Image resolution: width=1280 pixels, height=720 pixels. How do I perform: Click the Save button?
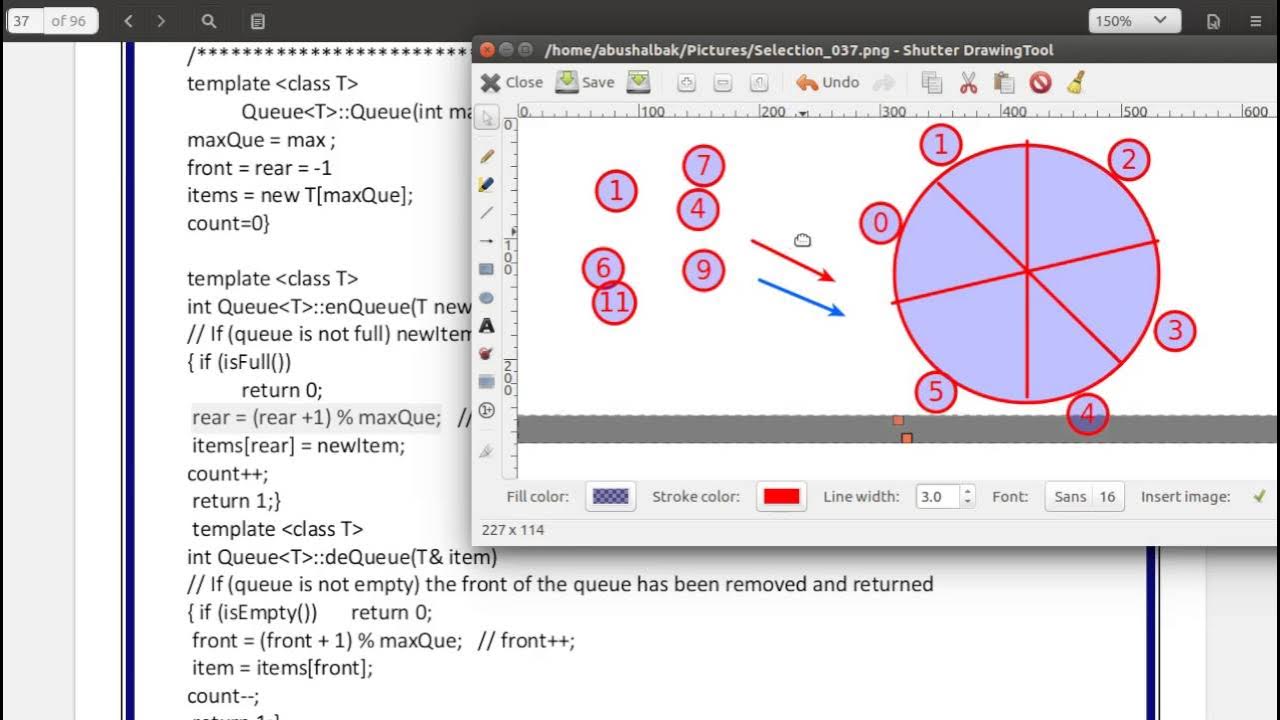[586, 82]
